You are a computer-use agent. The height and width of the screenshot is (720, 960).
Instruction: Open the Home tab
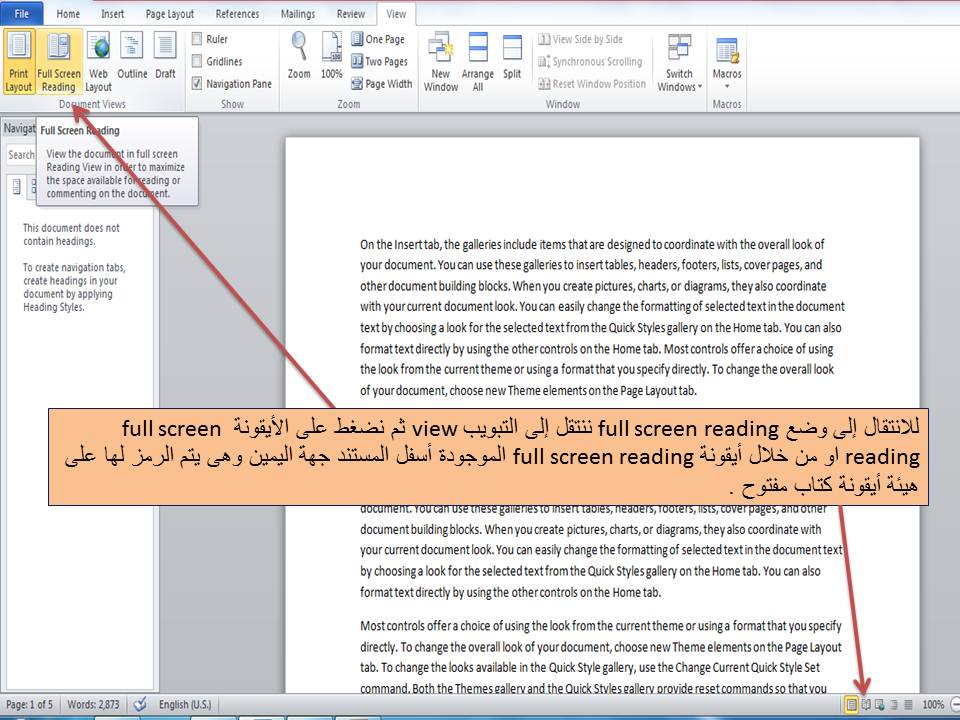pos(68,13)
